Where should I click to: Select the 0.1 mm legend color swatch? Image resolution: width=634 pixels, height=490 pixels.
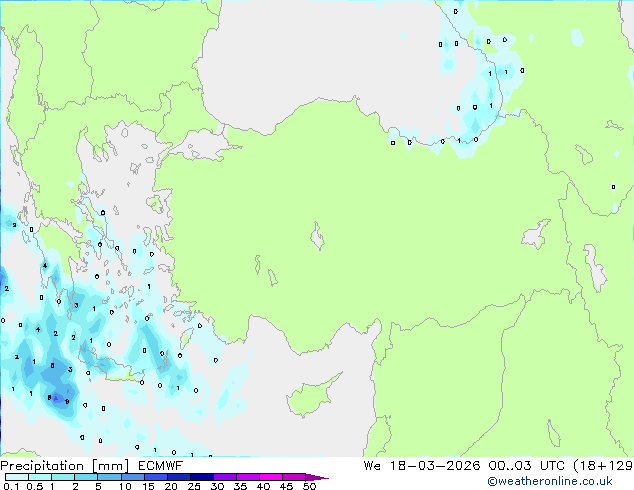pos(17,477)
